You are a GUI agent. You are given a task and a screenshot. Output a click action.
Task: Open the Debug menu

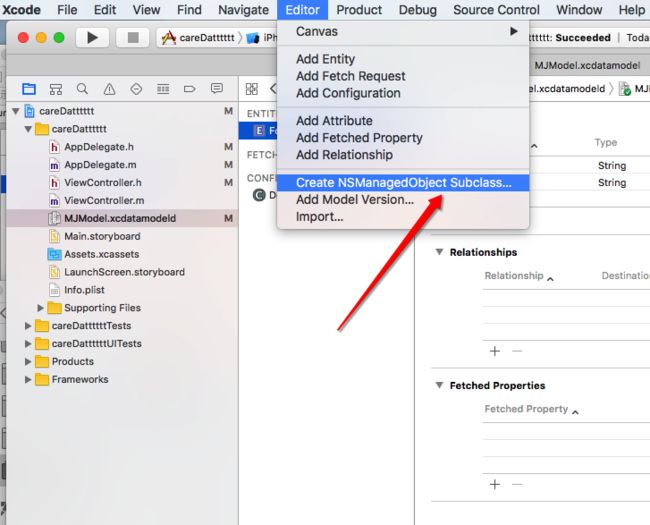pos(418,10)
